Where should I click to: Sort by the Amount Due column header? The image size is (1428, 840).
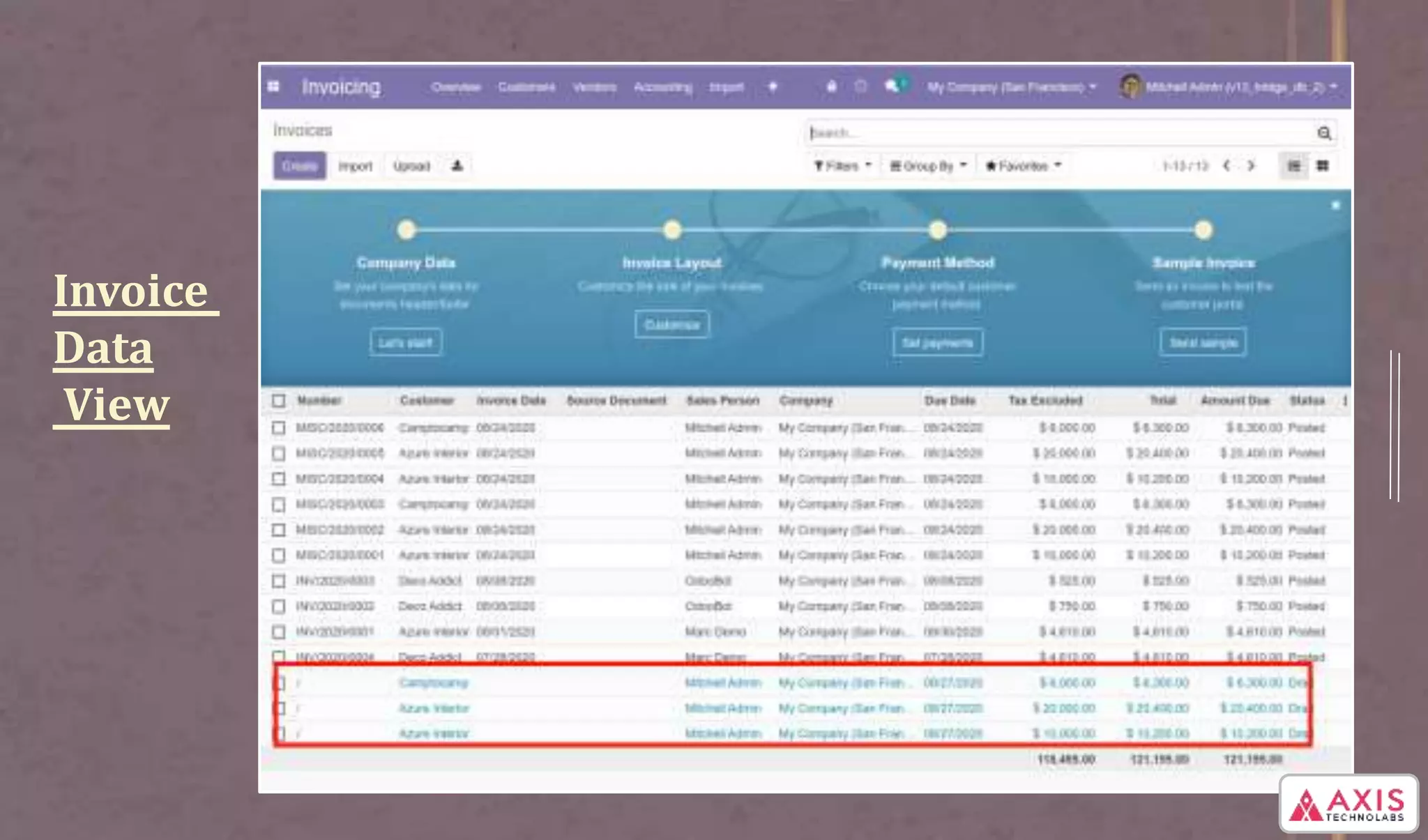point(1235,400)
